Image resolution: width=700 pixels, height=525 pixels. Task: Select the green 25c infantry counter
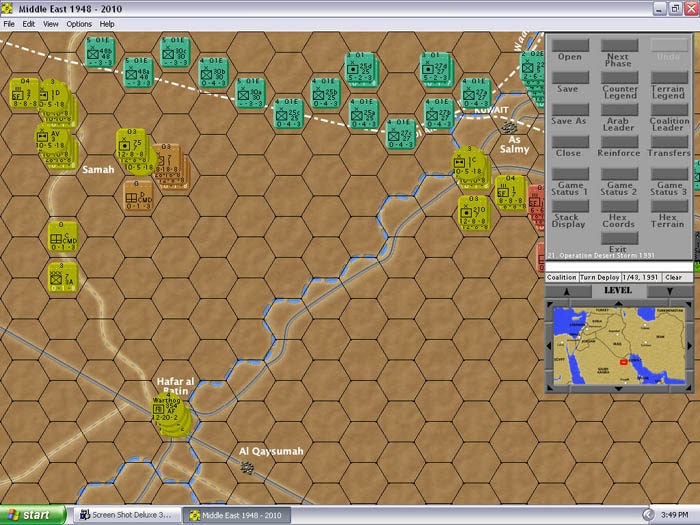coord(288,113)
